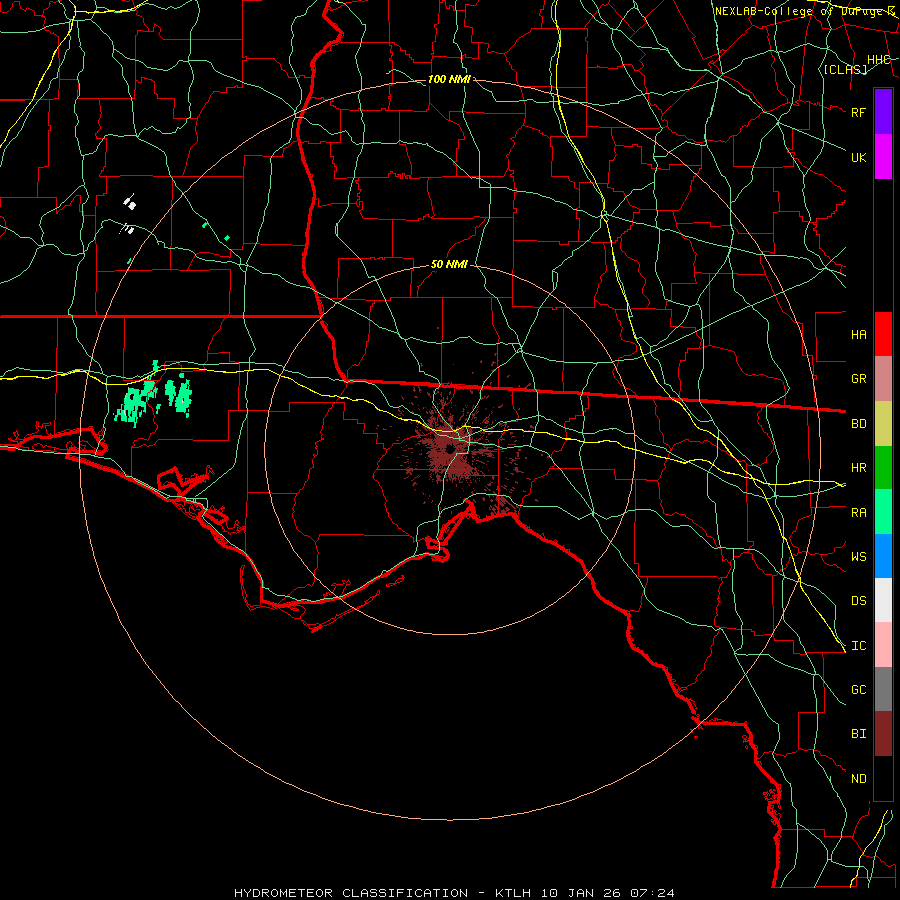Click the "ND" legend label
This screenshot has height=900, width=900.
point(859,779)
